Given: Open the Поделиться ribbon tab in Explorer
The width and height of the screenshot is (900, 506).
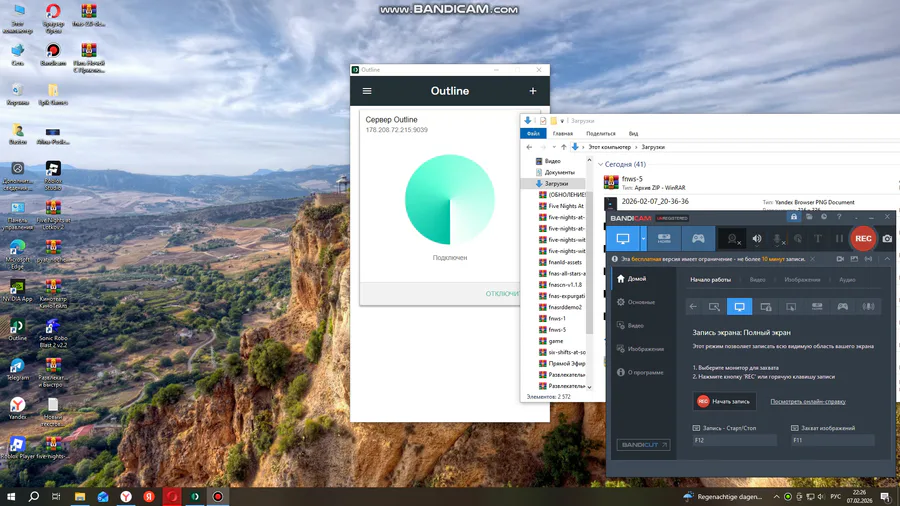Looking at the screenshot, I should 601,134.
